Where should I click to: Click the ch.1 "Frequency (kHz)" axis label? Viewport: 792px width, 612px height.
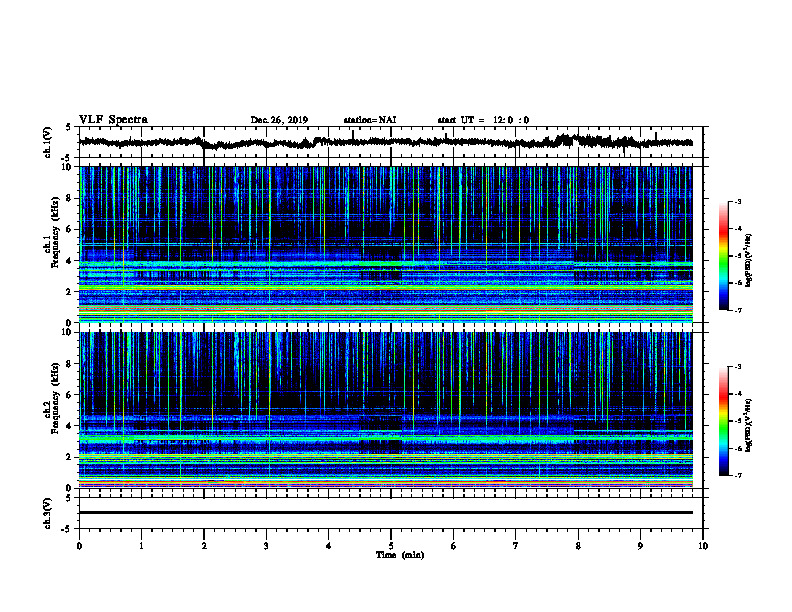[x=55, y=232]
